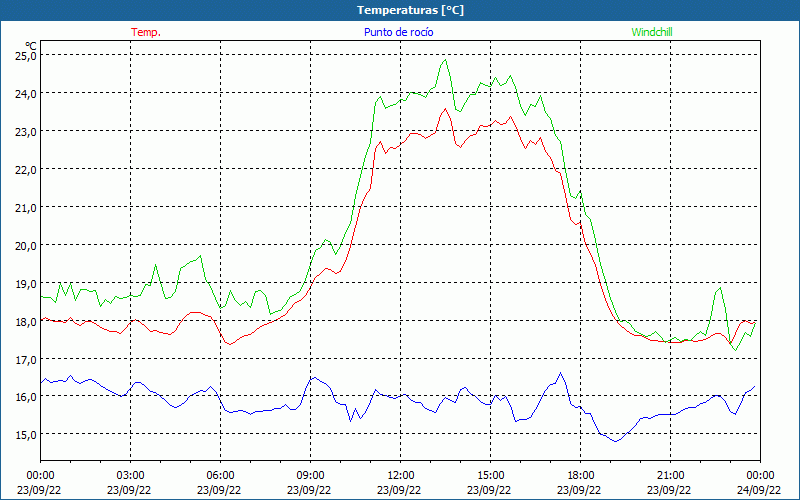Click the 23,0 y-axis value

click(x=26, y=131)
